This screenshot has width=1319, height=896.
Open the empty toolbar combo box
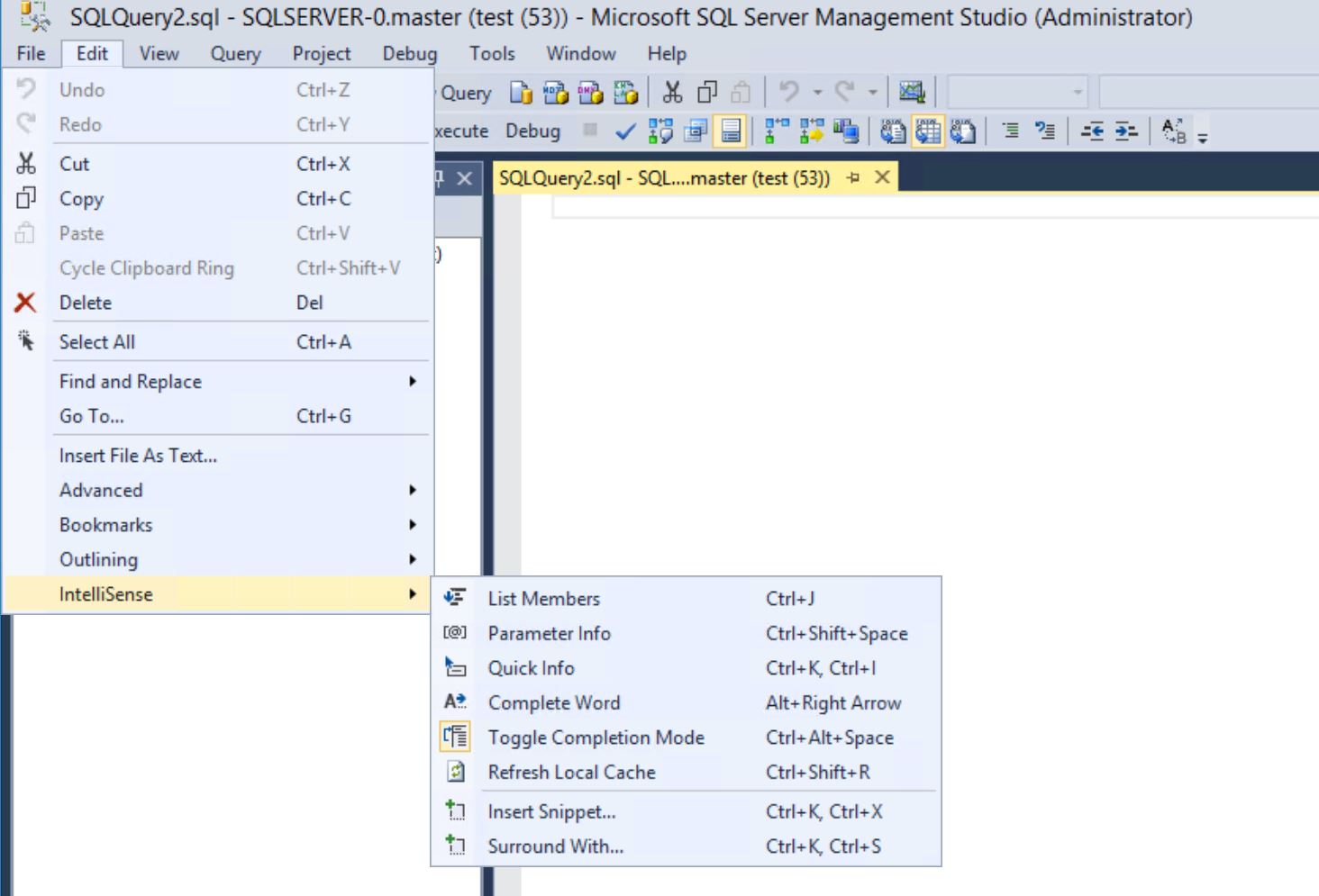(1017, 92)
